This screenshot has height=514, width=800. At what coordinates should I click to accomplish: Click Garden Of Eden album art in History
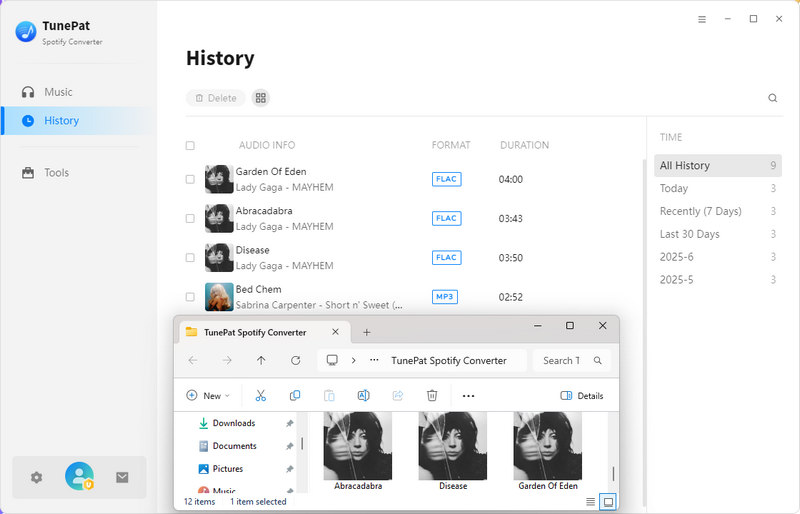219,179
